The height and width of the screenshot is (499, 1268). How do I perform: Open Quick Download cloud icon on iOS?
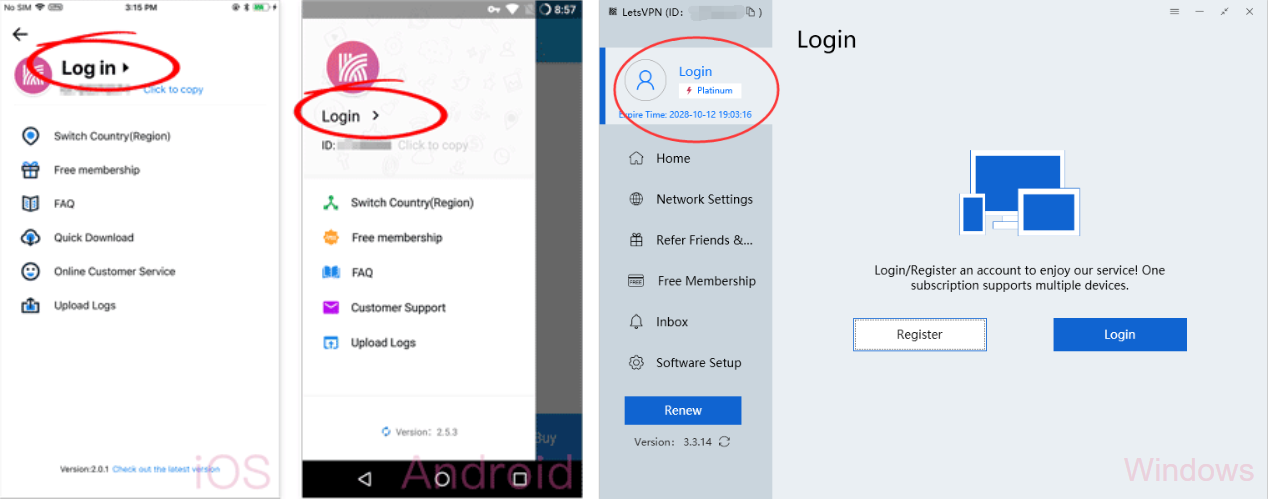click(31, 238)
